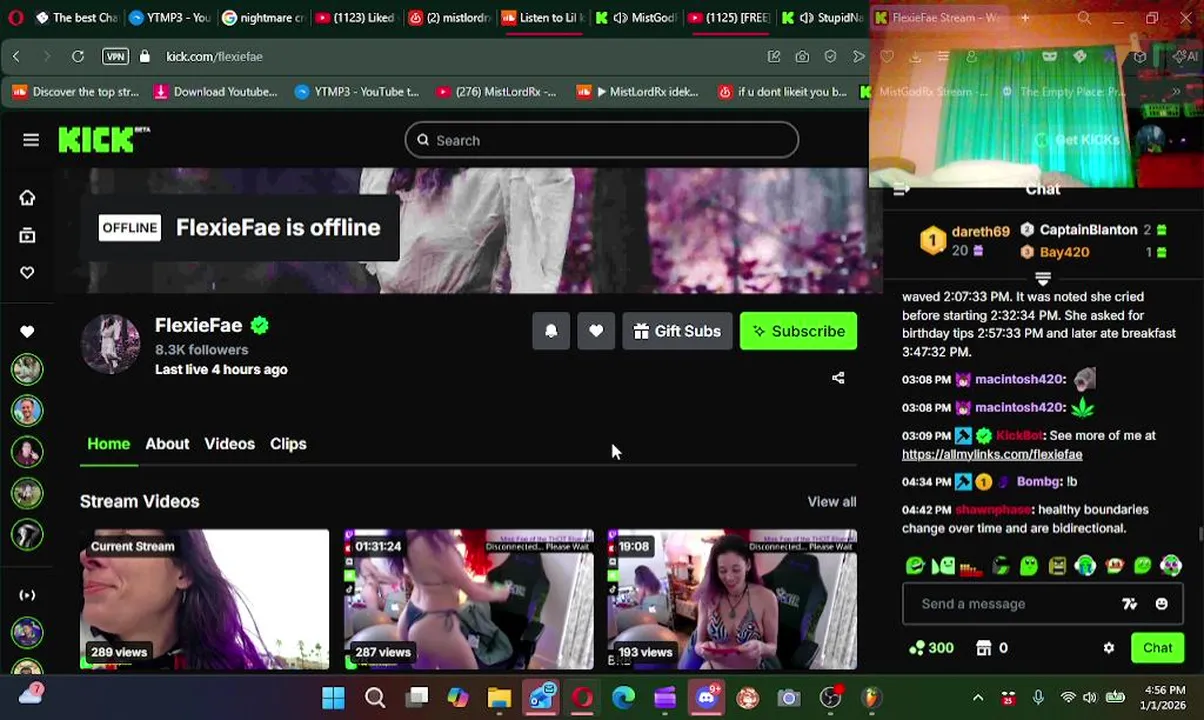
Task: Open the Kick sidebar hamburger menu
Action: (x=31, y=140)
